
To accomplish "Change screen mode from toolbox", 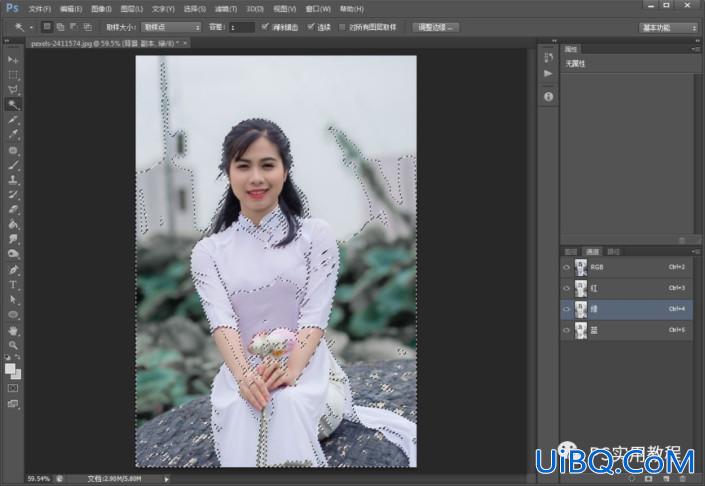I will click(13, 404).
